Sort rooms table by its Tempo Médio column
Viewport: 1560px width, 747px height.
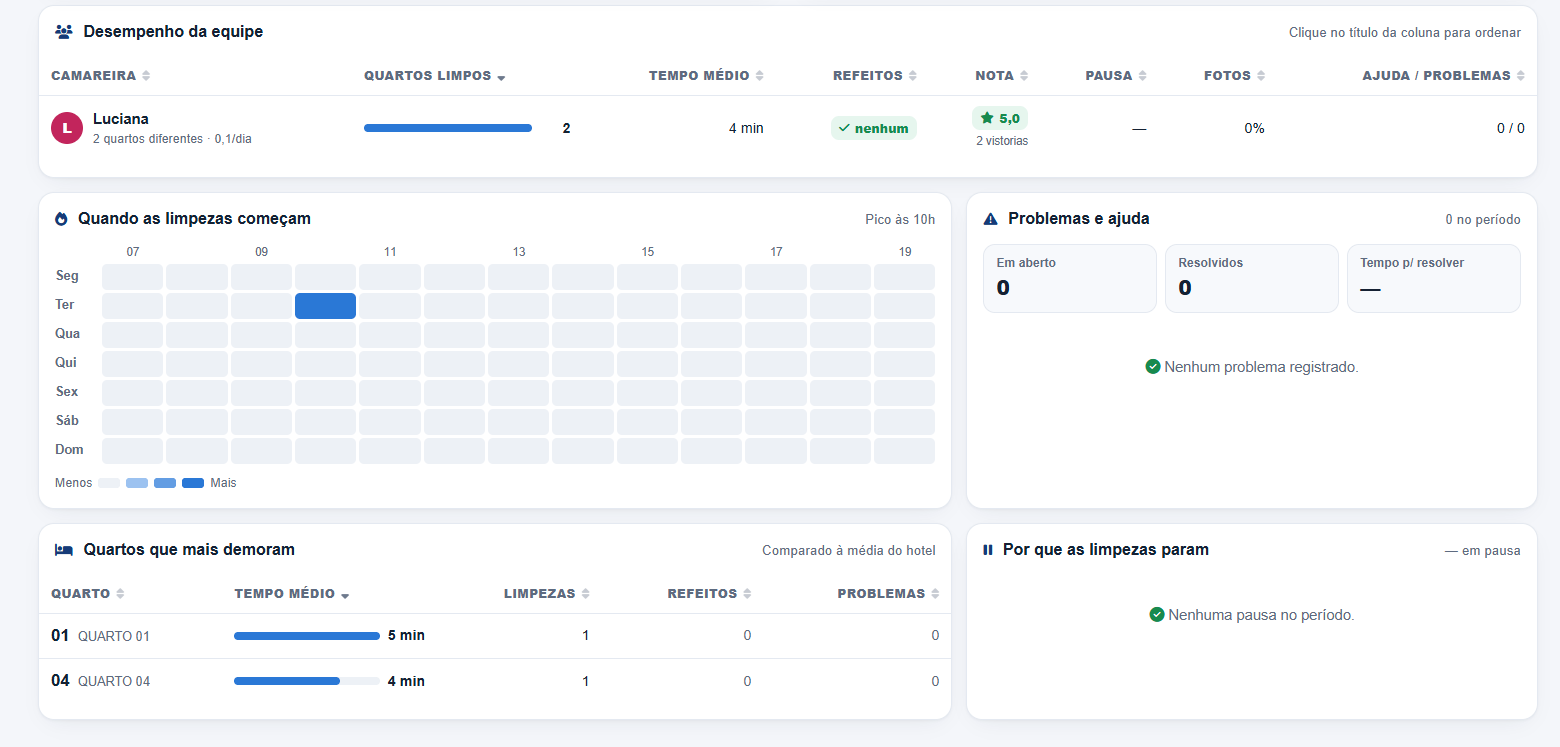pos(292,594)
